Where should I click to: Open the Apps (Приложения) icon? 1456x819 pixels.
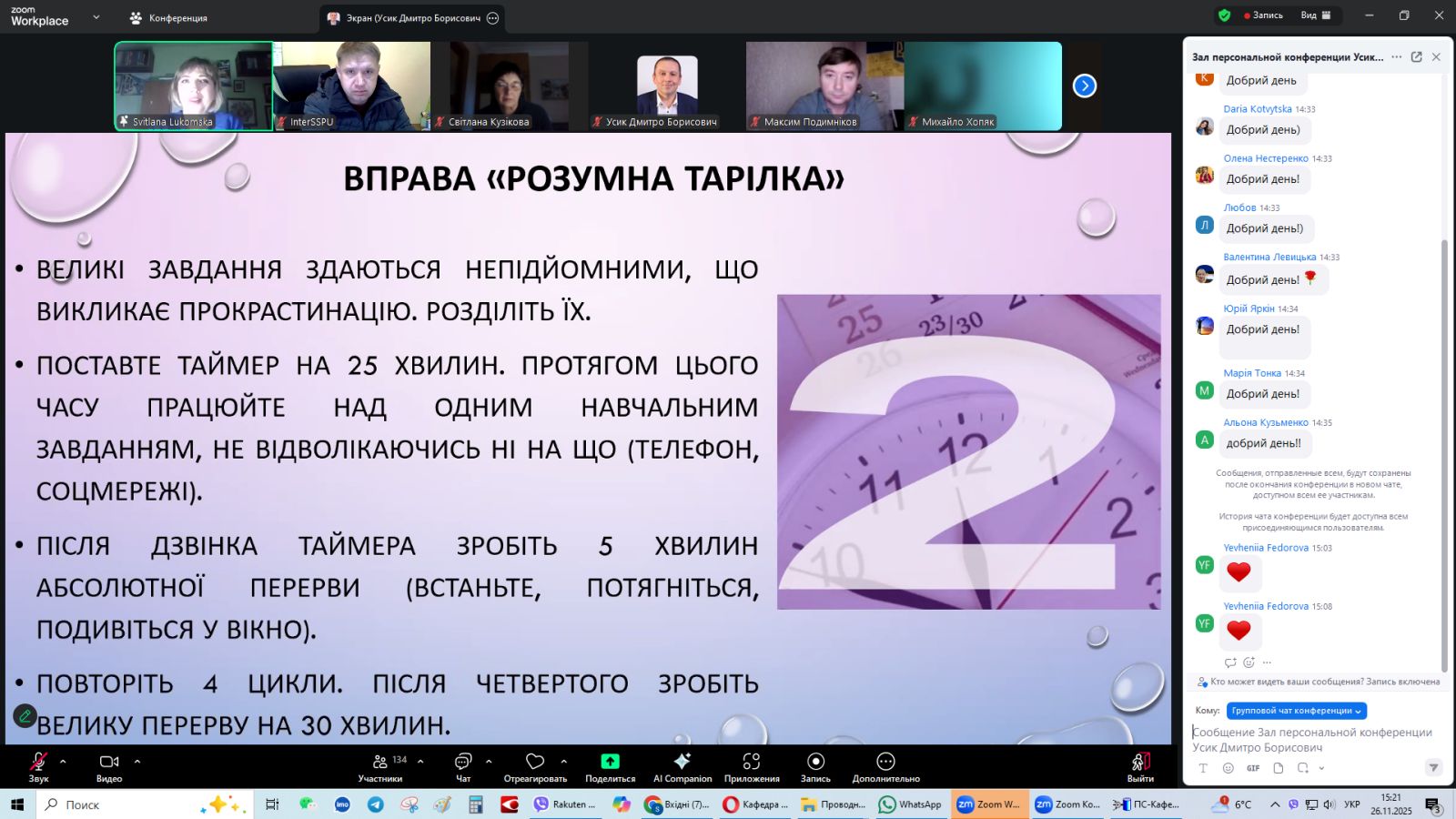click(751, 762)
